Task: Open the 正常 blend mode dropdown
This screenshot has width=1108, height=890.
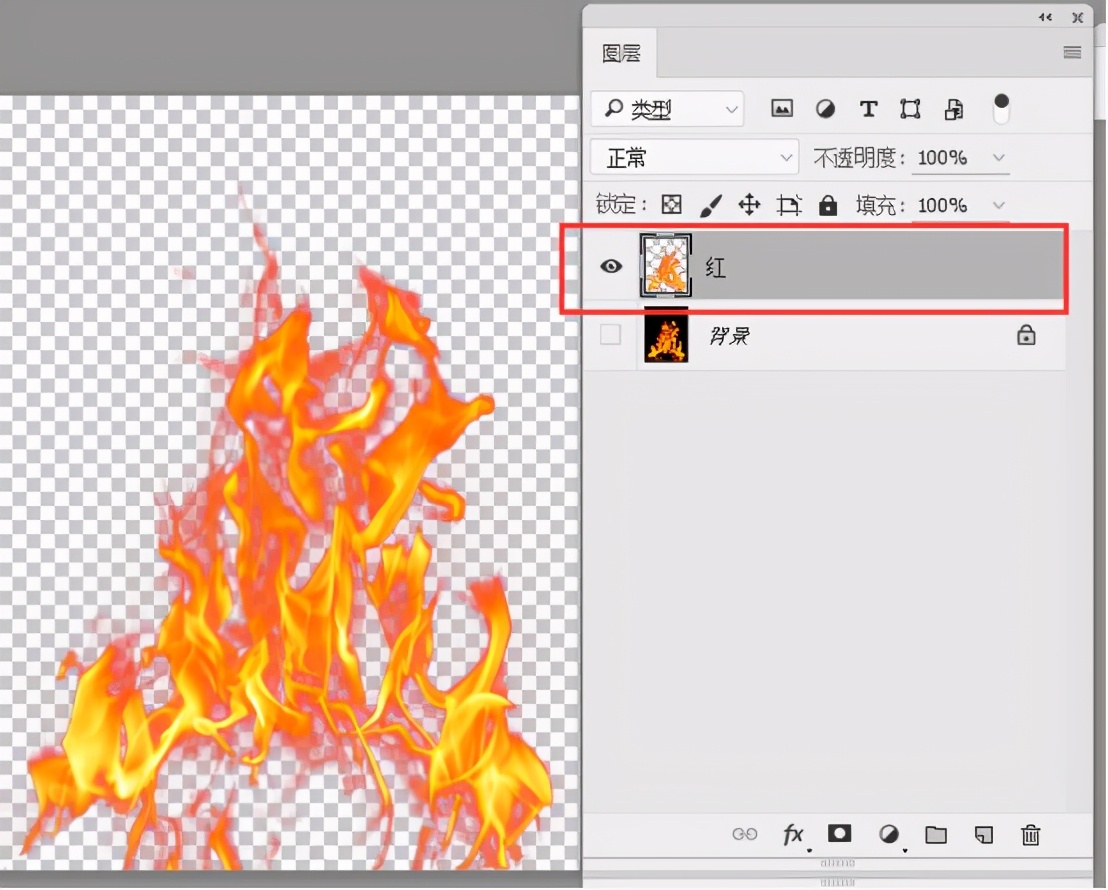Action: (x=694, y=158)
